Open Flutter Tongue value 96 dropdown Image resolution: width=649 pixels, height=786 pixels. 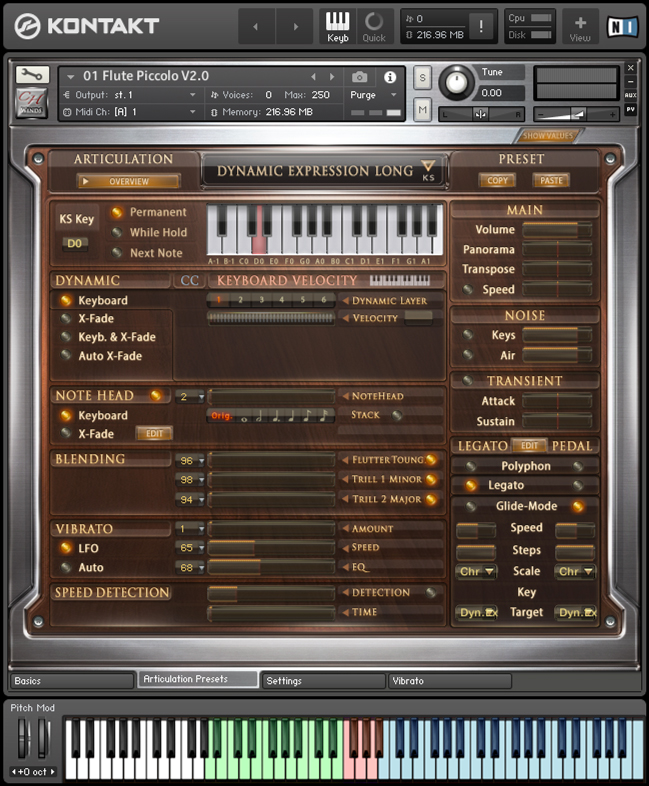190,461
